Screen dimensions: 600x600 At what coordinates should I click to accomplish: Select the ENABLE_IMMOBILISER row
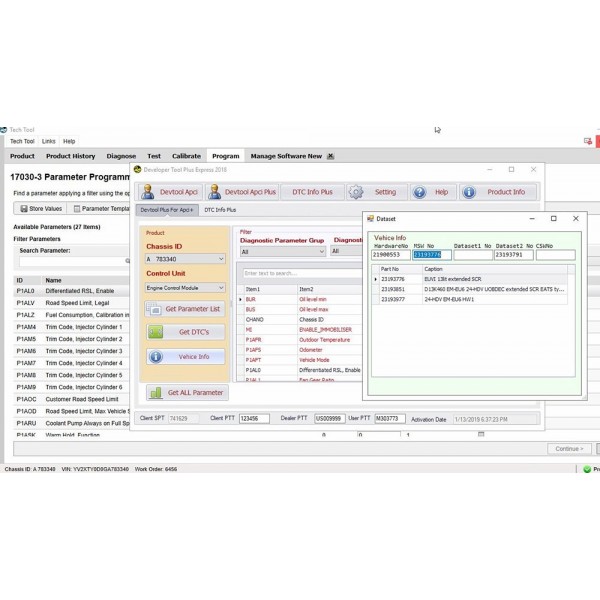tap(299, 329)
